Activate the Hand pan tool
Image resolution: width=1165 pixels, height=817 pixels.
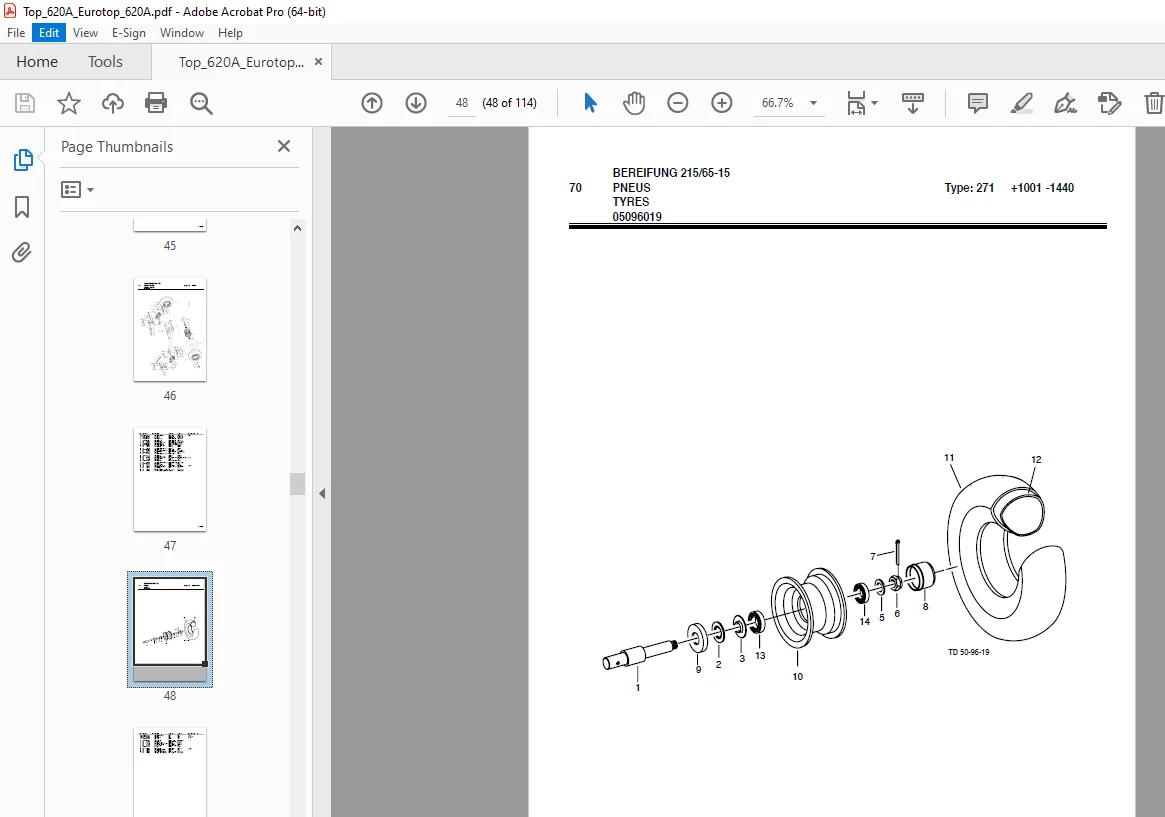tap(634, 102)
